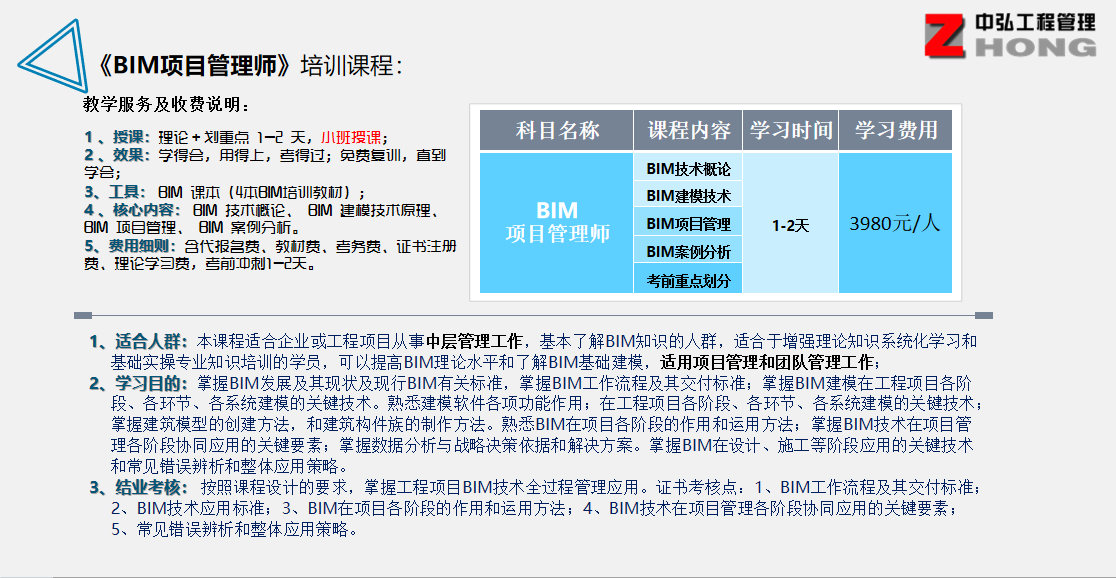Click the 学习费用 column header
This screenshot has width=1116, height=578.
point(895,130)
